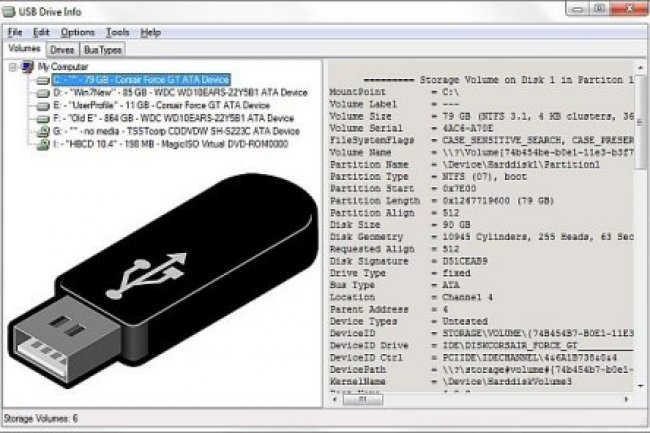
Task: Open the Options menu
Action: (x=78, y=32)
